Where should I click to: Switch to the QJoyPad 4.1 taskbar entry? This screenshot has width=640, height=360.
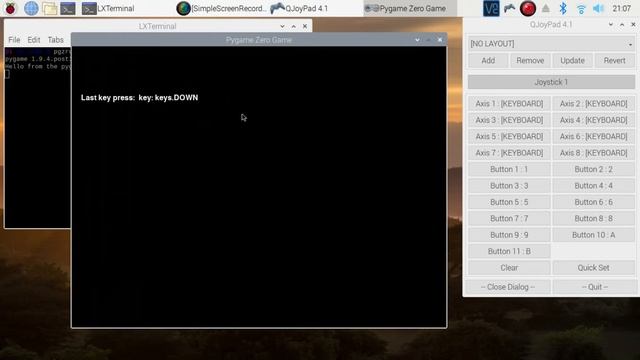point(300,8)
